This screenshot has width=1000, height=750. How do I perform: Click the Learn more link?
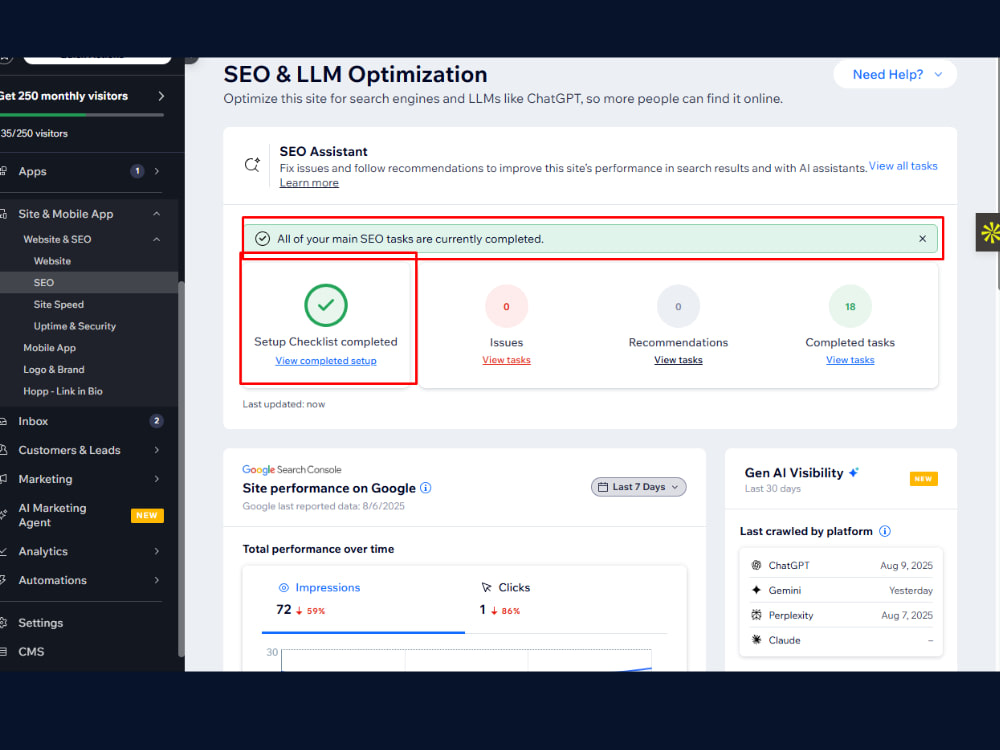(309, 183)
